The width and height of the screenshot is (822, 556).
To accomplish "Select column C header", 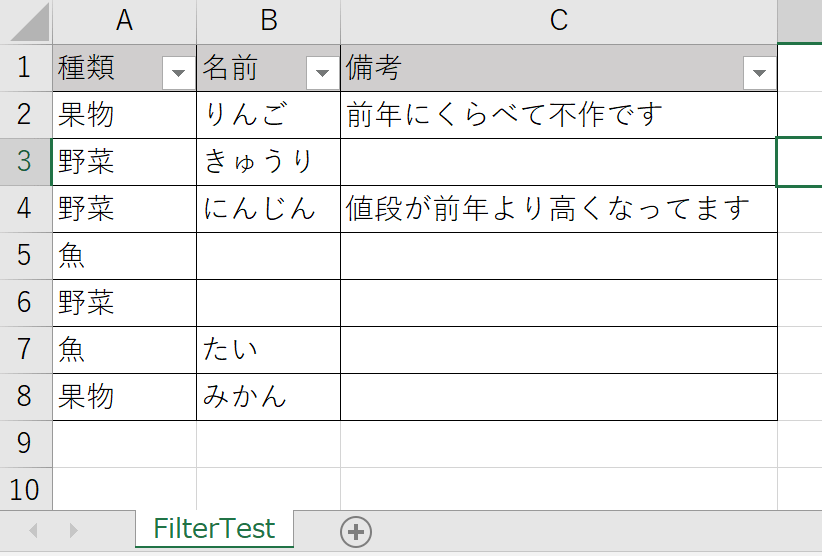I will [x=558, y=20].
